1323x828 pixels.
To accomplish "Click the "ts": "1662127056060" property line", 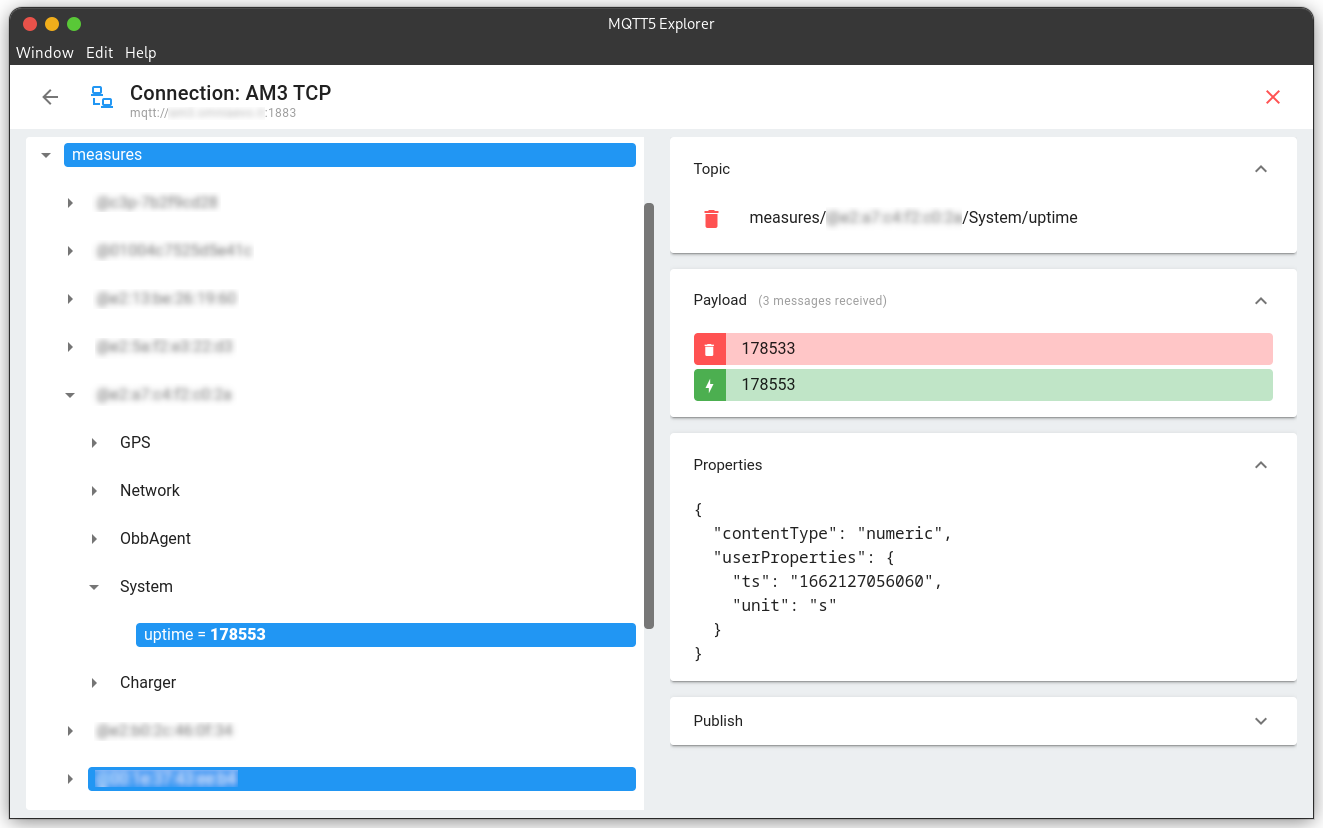I will click(838, 582).
